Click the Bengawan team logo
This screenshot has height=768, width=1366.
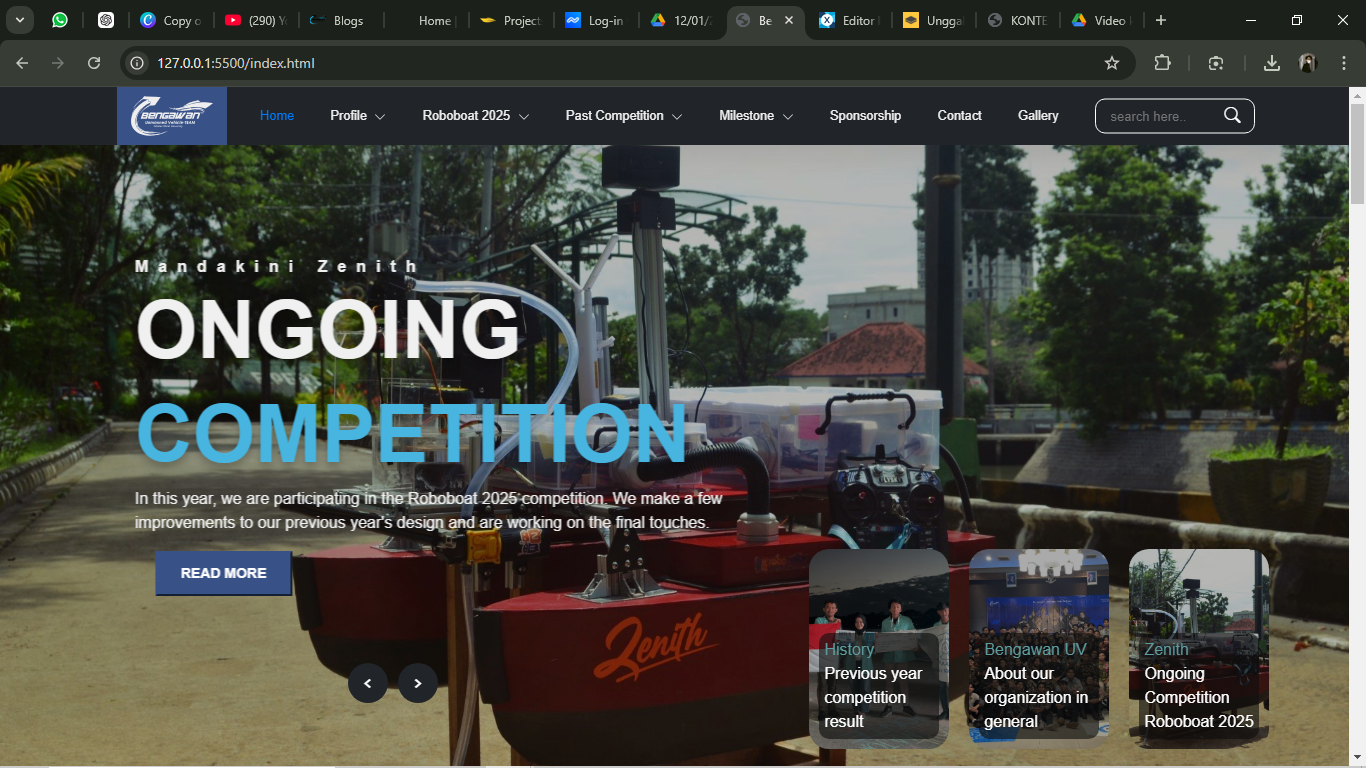click(171, 116)
